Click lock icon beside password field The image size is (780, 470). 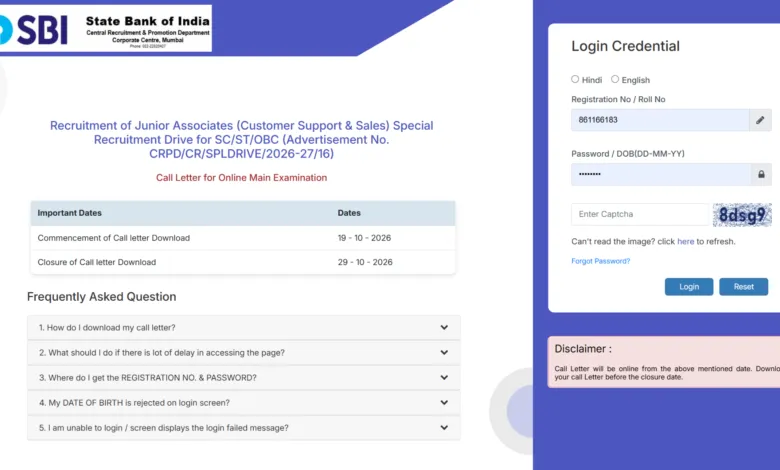pyautogui.click(x=761, y=175)
